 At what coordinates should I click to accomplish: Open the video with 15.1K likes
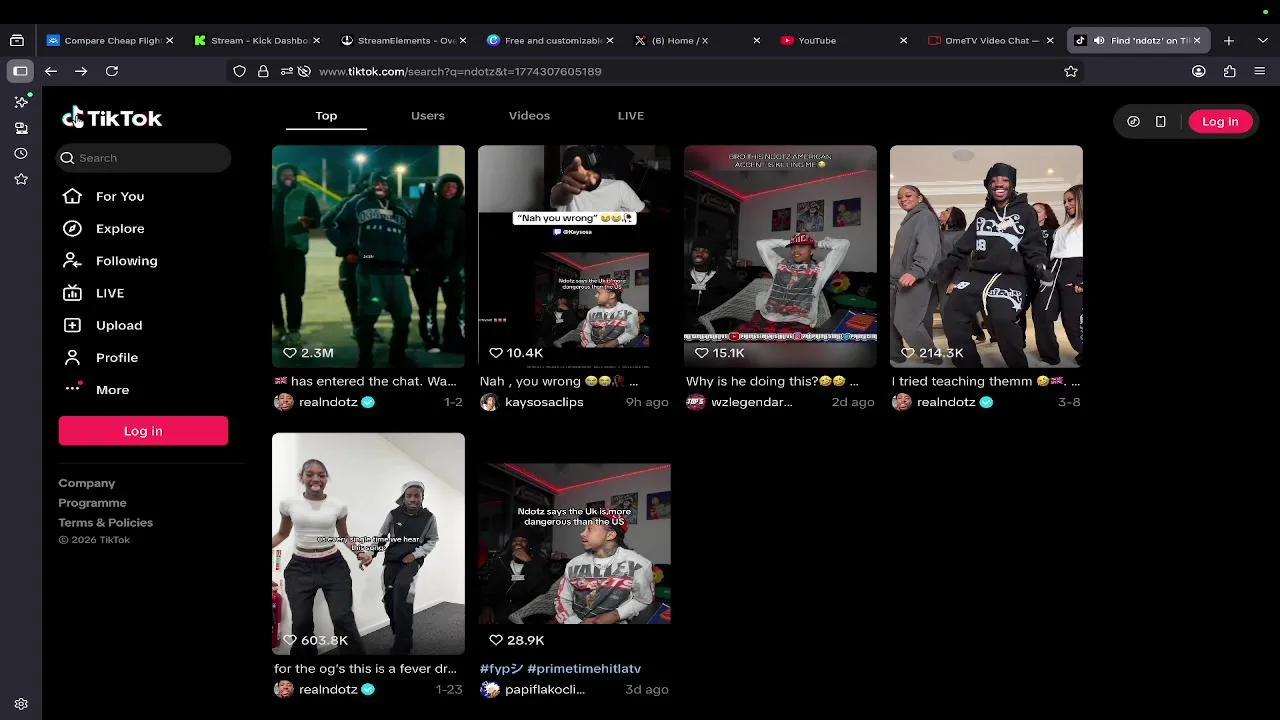pos(780,256)
